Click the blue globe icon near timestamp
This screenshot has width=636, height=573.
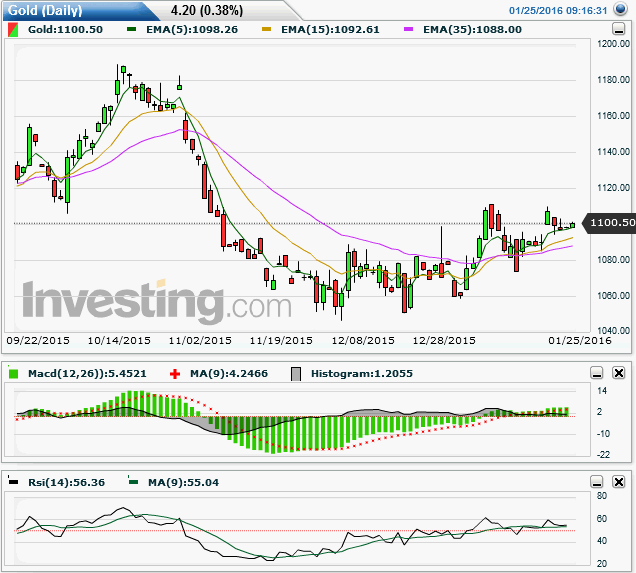(620, 9)
